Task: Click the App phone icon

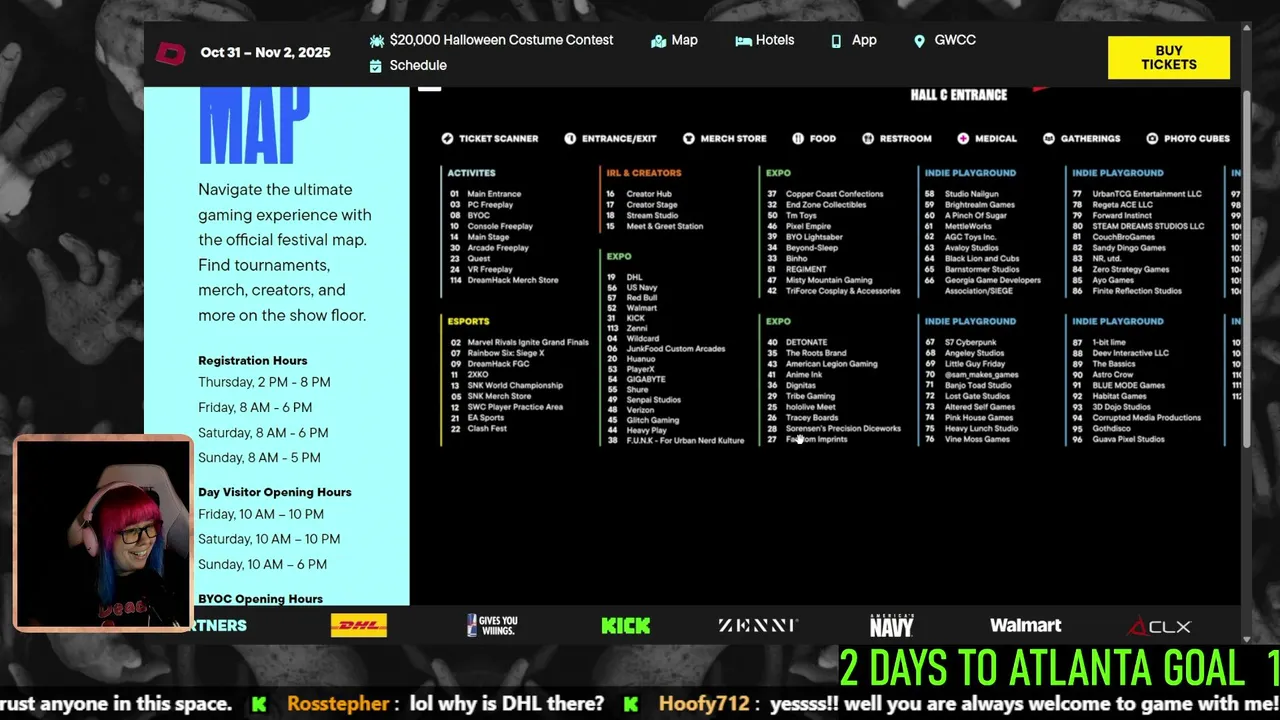Action: (836, 41)
